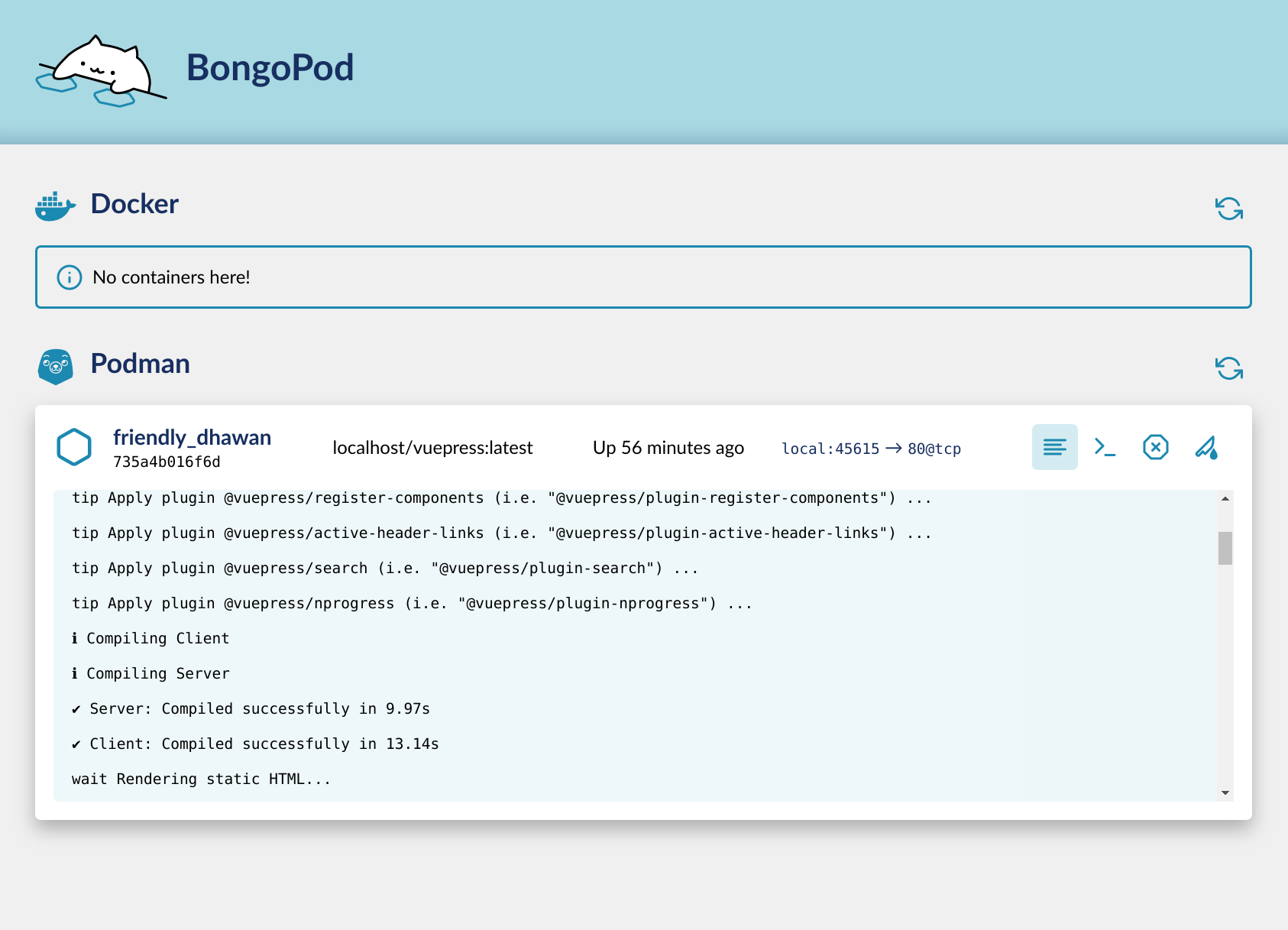Click the image name localhost/vuepress:latest

click(432, 448)
